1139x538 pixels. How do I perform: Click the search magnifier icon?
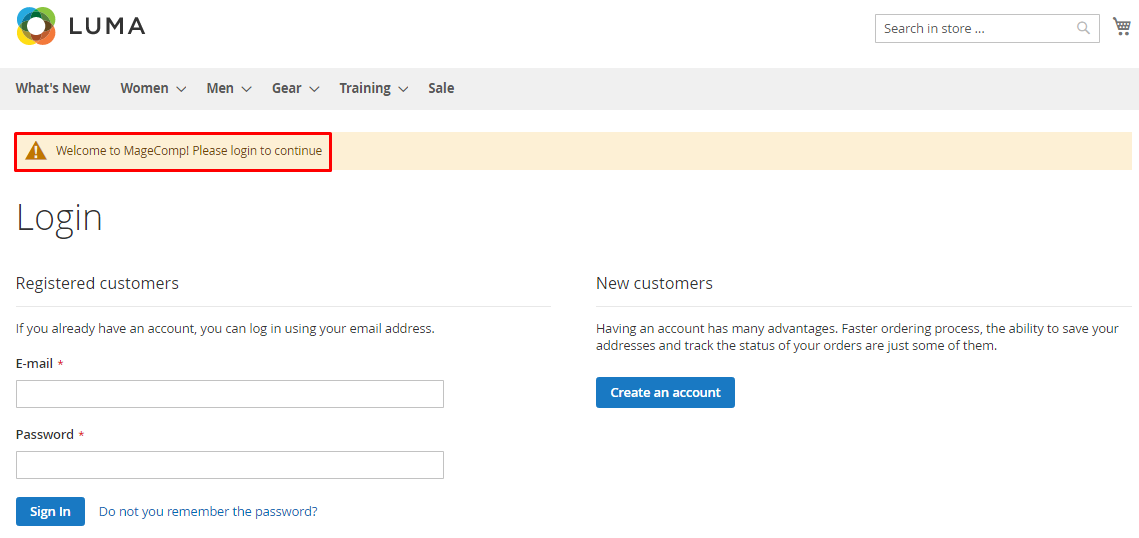pos(1083,28)
